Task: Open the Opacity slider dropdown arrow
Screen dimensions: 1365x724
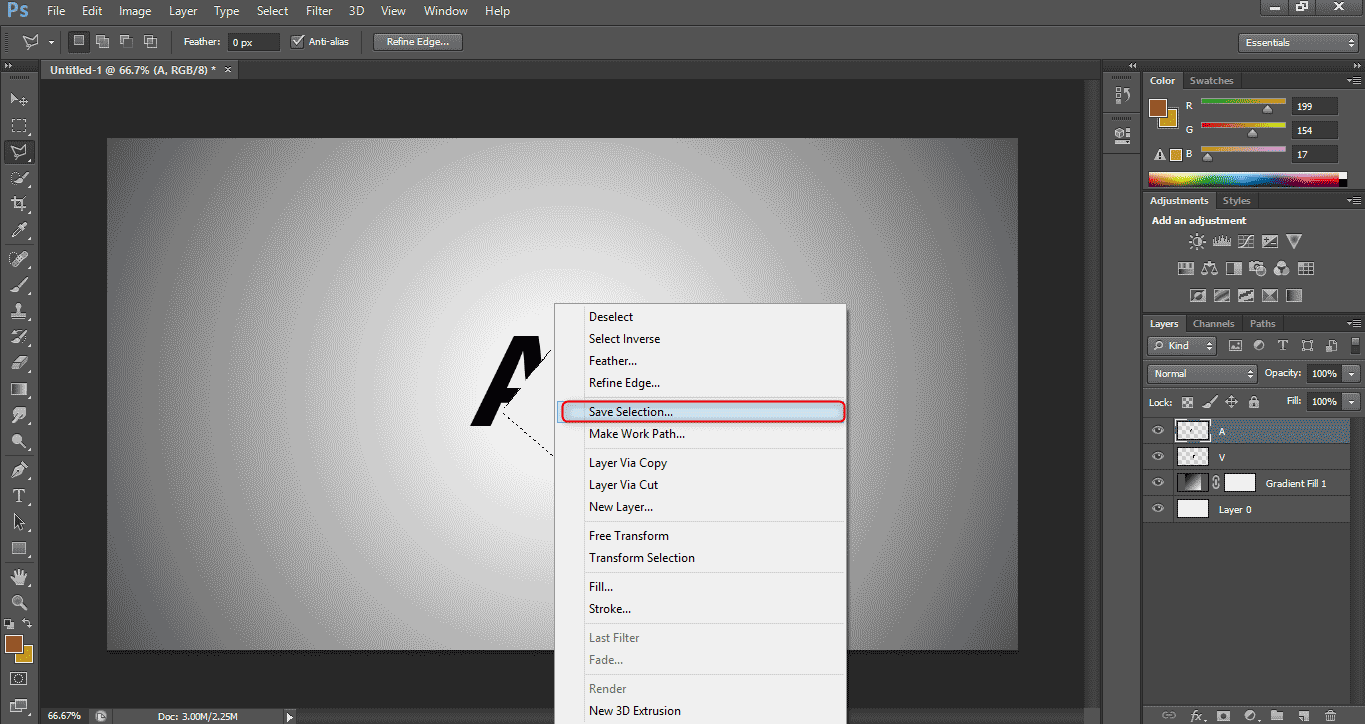Action: click(x=1352, y=374)
